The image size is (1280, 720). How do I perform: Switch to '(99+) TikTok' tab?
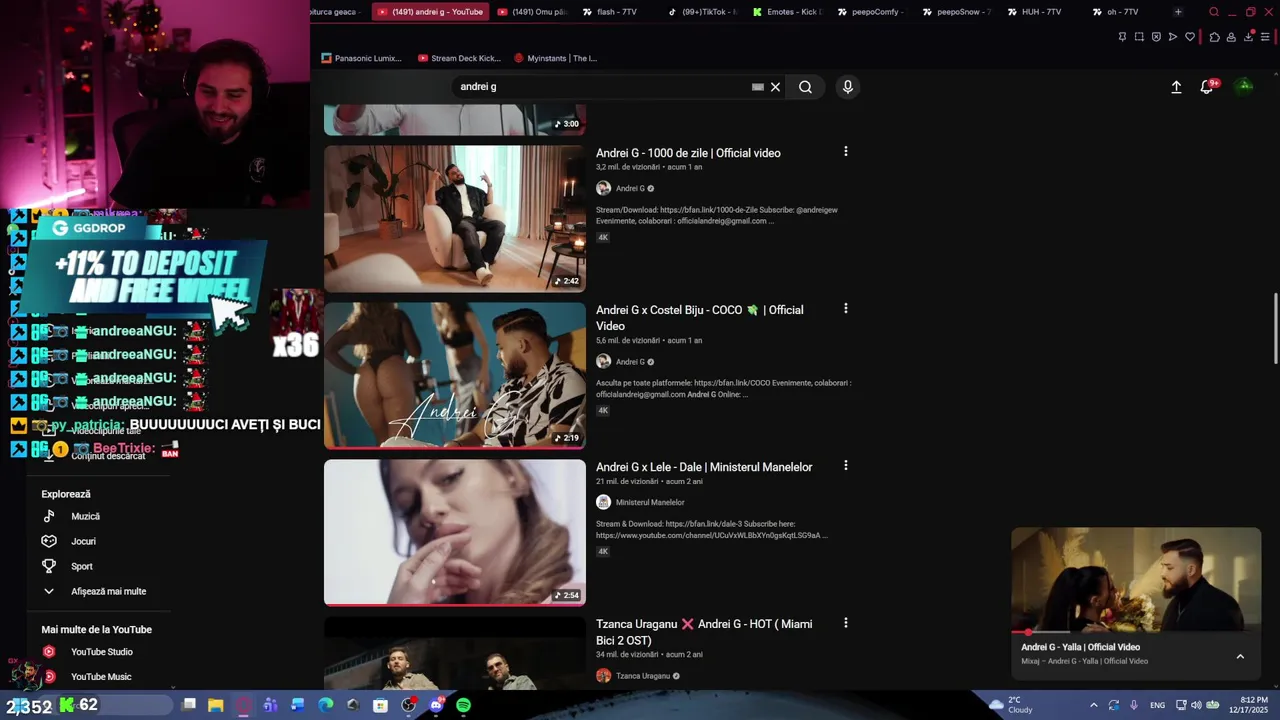[x=702, y=12]
